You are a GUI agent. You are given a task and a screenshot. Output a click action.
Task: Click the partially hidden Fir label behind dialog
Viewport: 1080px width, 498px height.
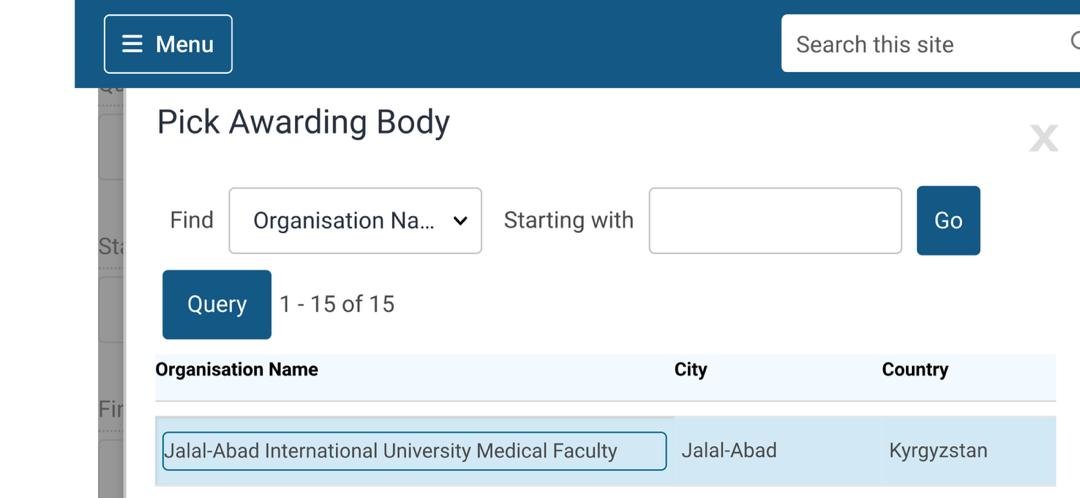(109, 410)
